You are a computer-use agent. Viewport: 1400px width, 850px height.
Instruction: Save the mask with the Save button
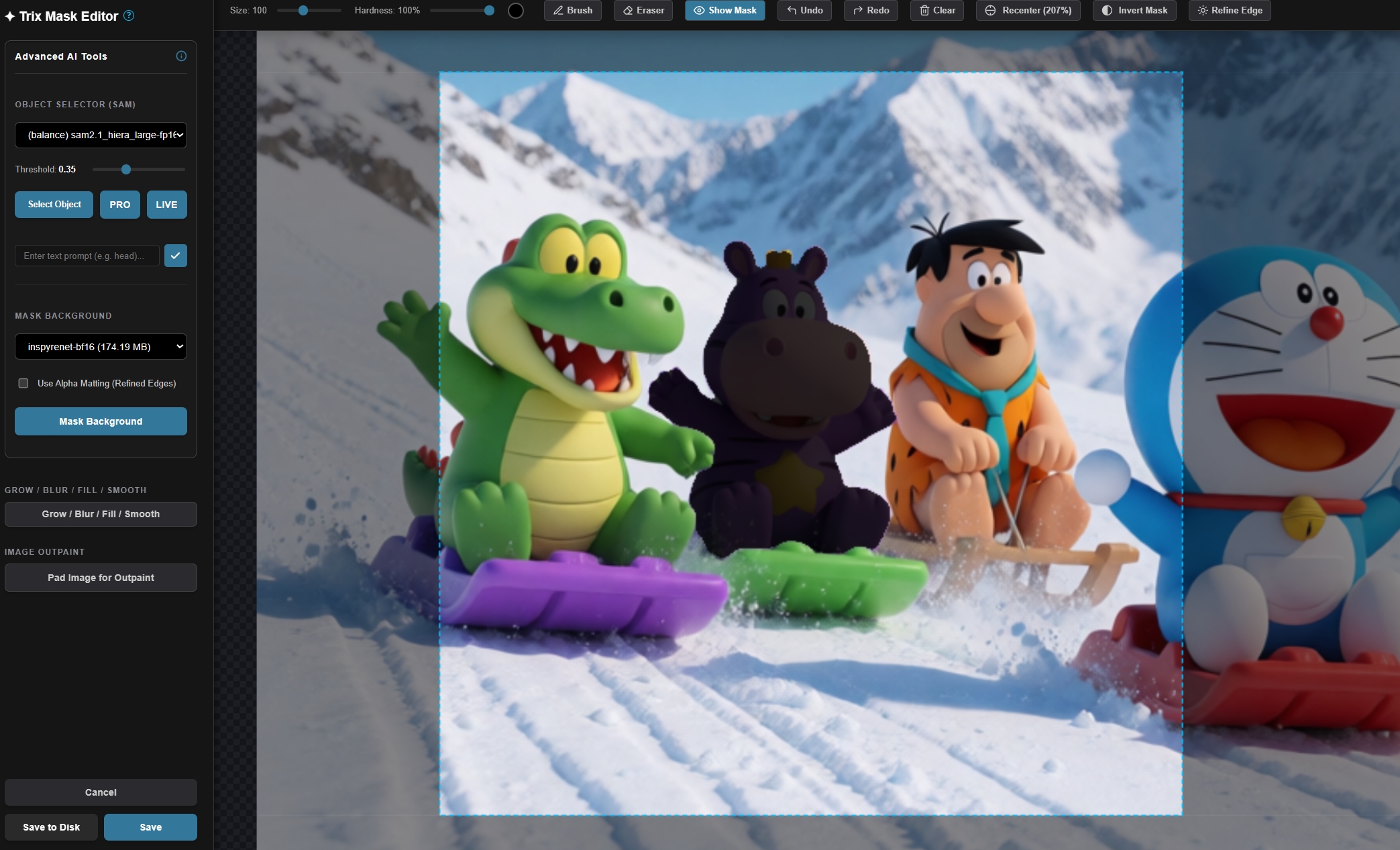(150, 827)
